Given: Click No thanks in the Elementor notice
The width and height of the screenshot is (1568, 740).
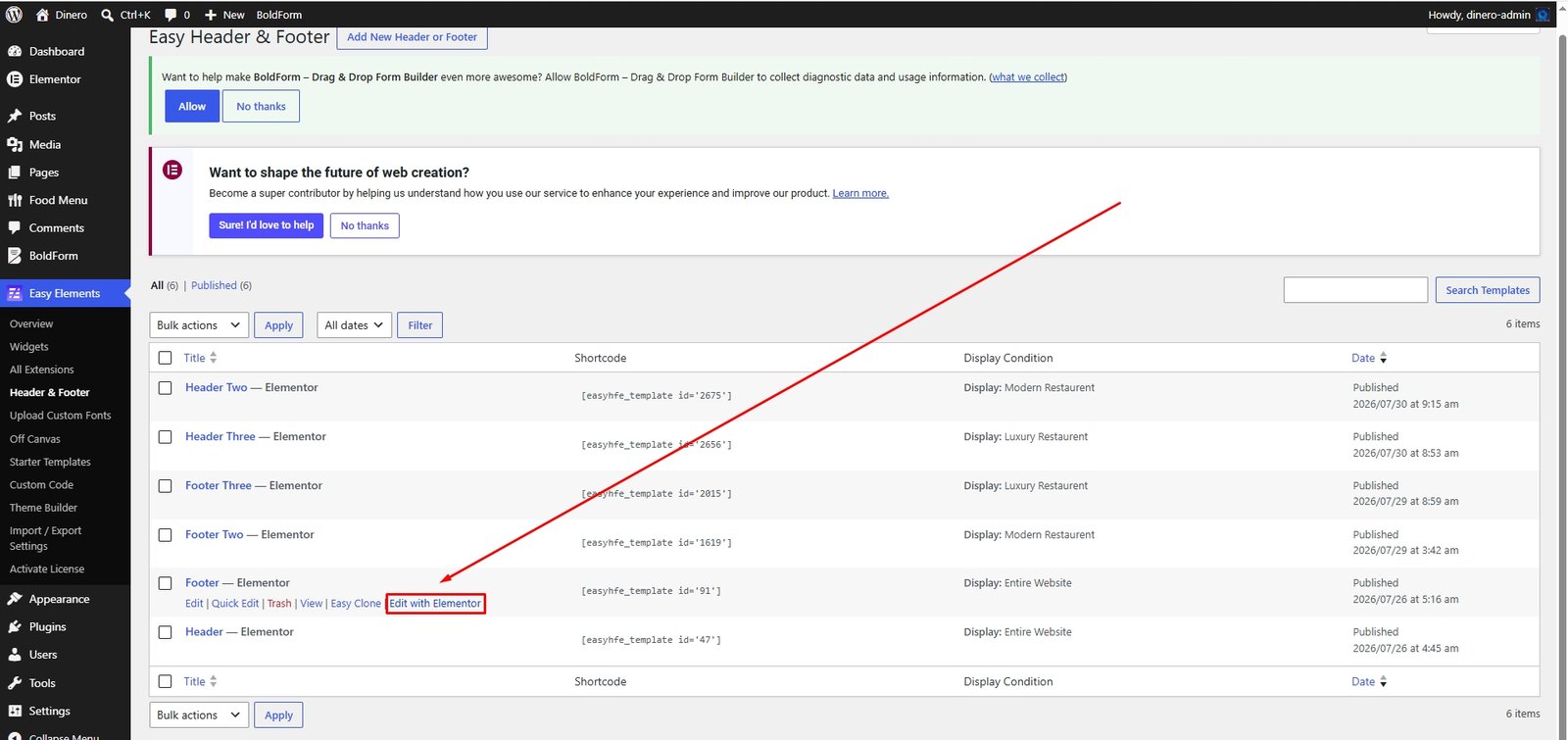Looking at the screenshot, I should (365, 225).
